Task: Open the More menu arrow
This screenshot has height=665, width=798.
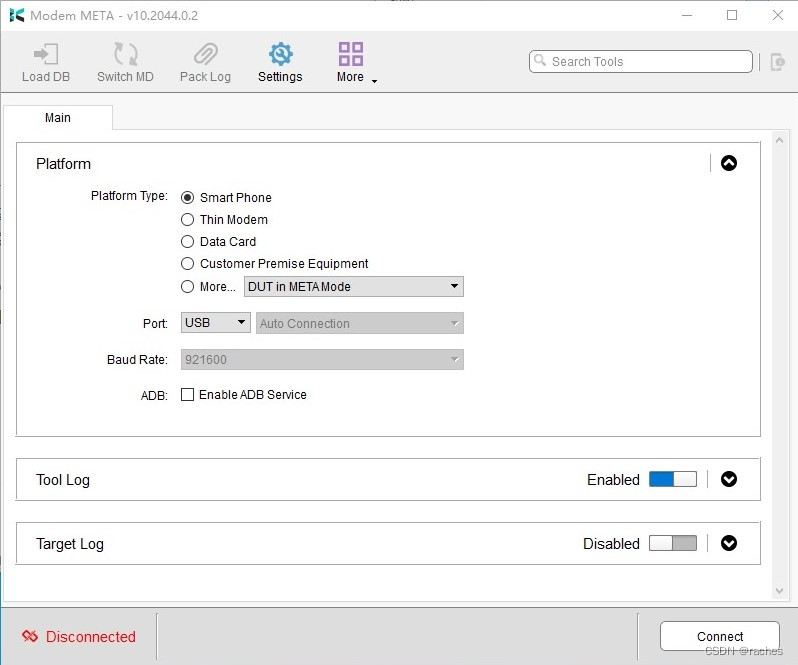Action: (x=375, y=81)
